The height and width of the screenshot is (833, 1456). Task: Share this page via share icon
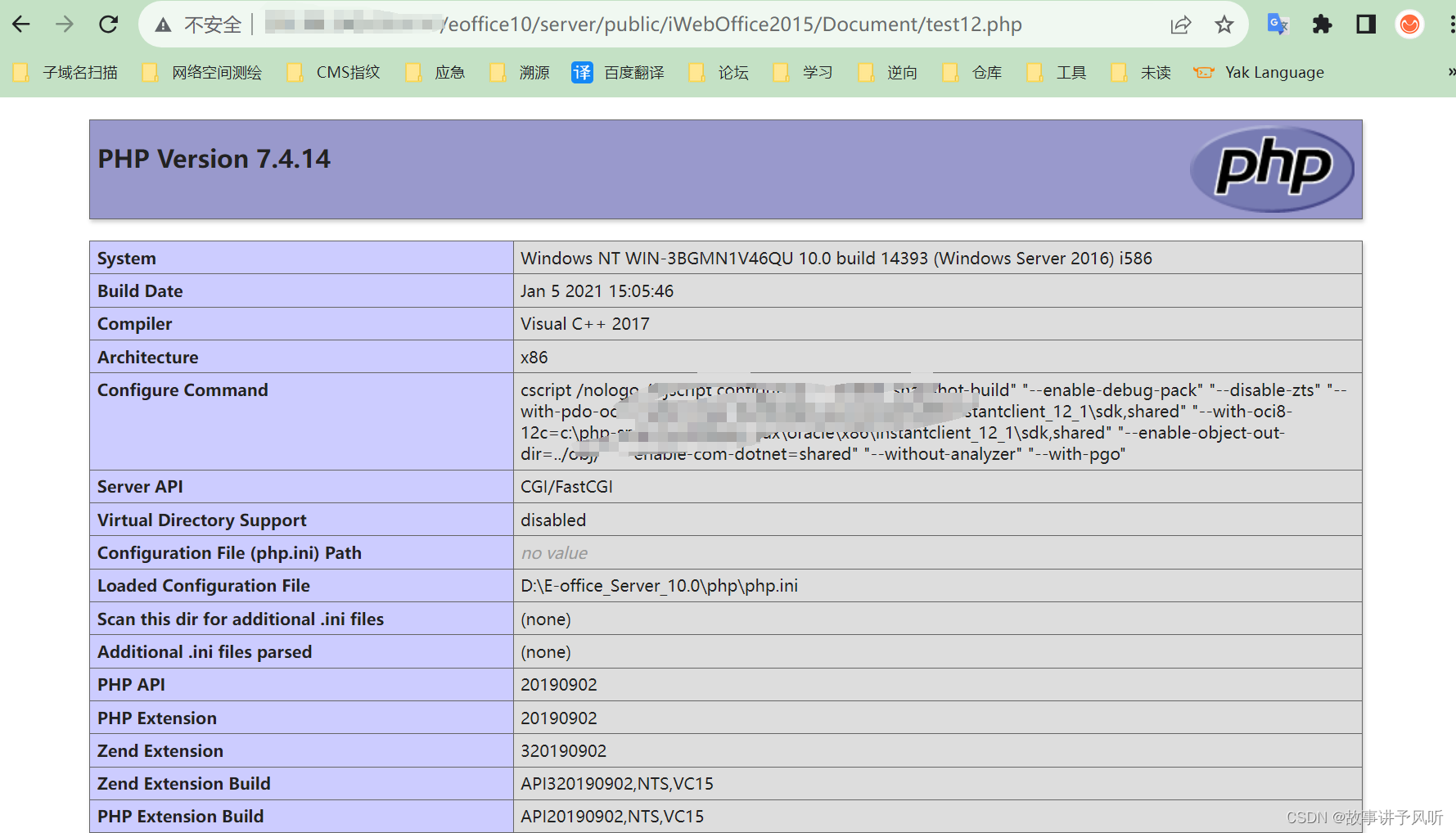(x=1180, y=25)
